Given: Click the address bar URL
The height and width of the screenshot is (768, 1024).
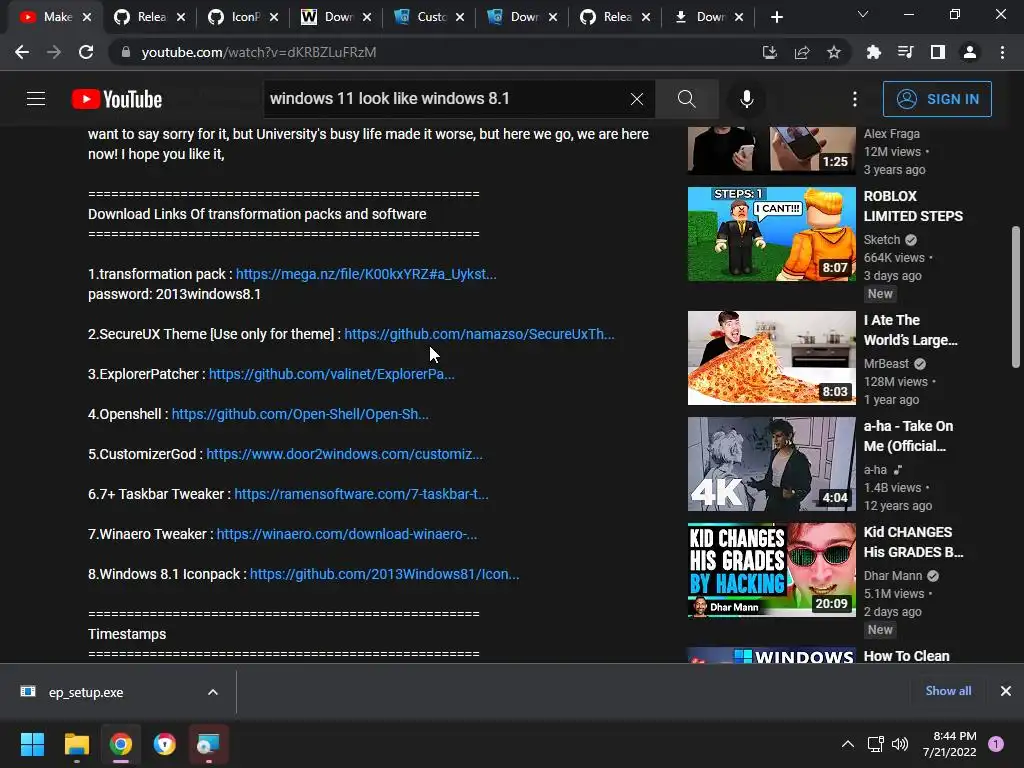Looking at the screenshot, I should [259, 52].
